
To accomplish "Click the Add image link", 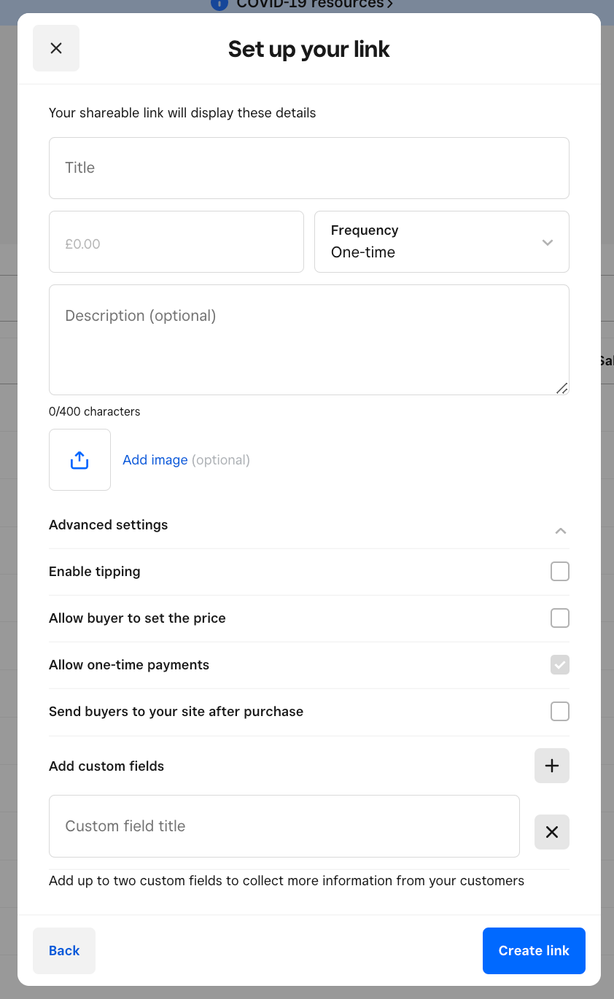I will click(x=155, y=459).
